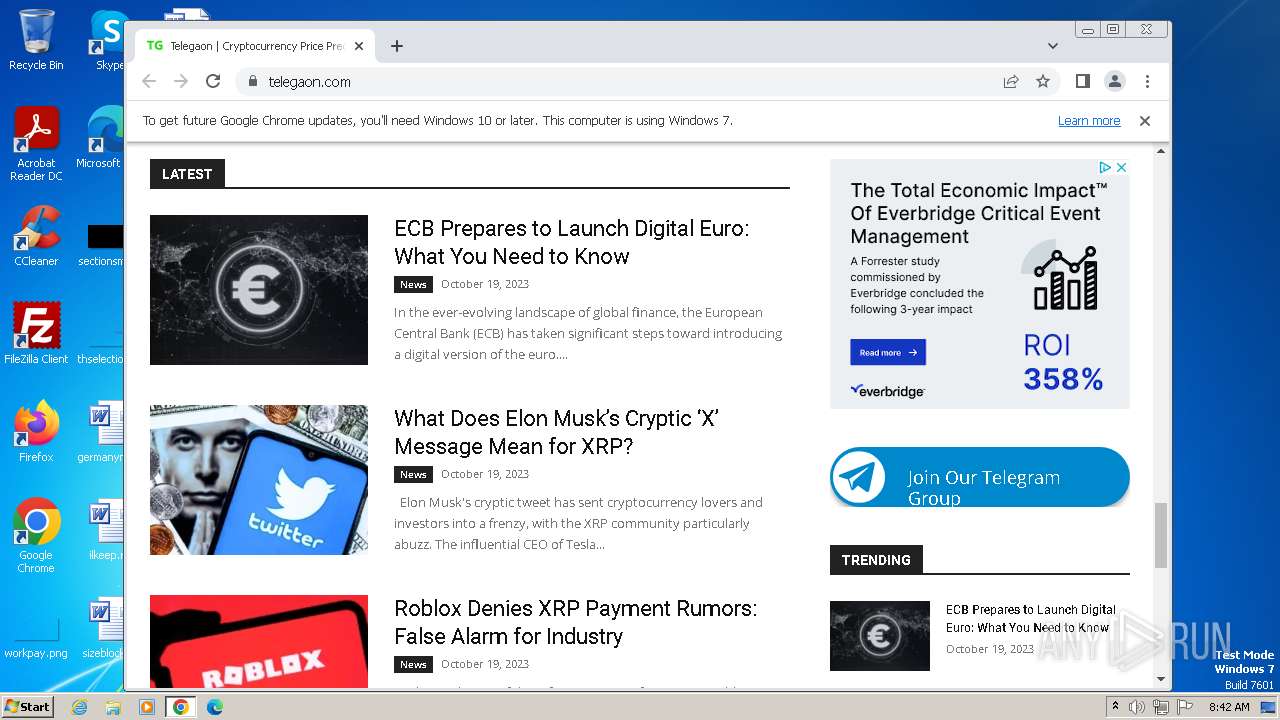The width and height of the screenshot is (1280, 720).
Task: Open ECB Prepares to Launch Digital Euro headline
Action: (572, 242)
